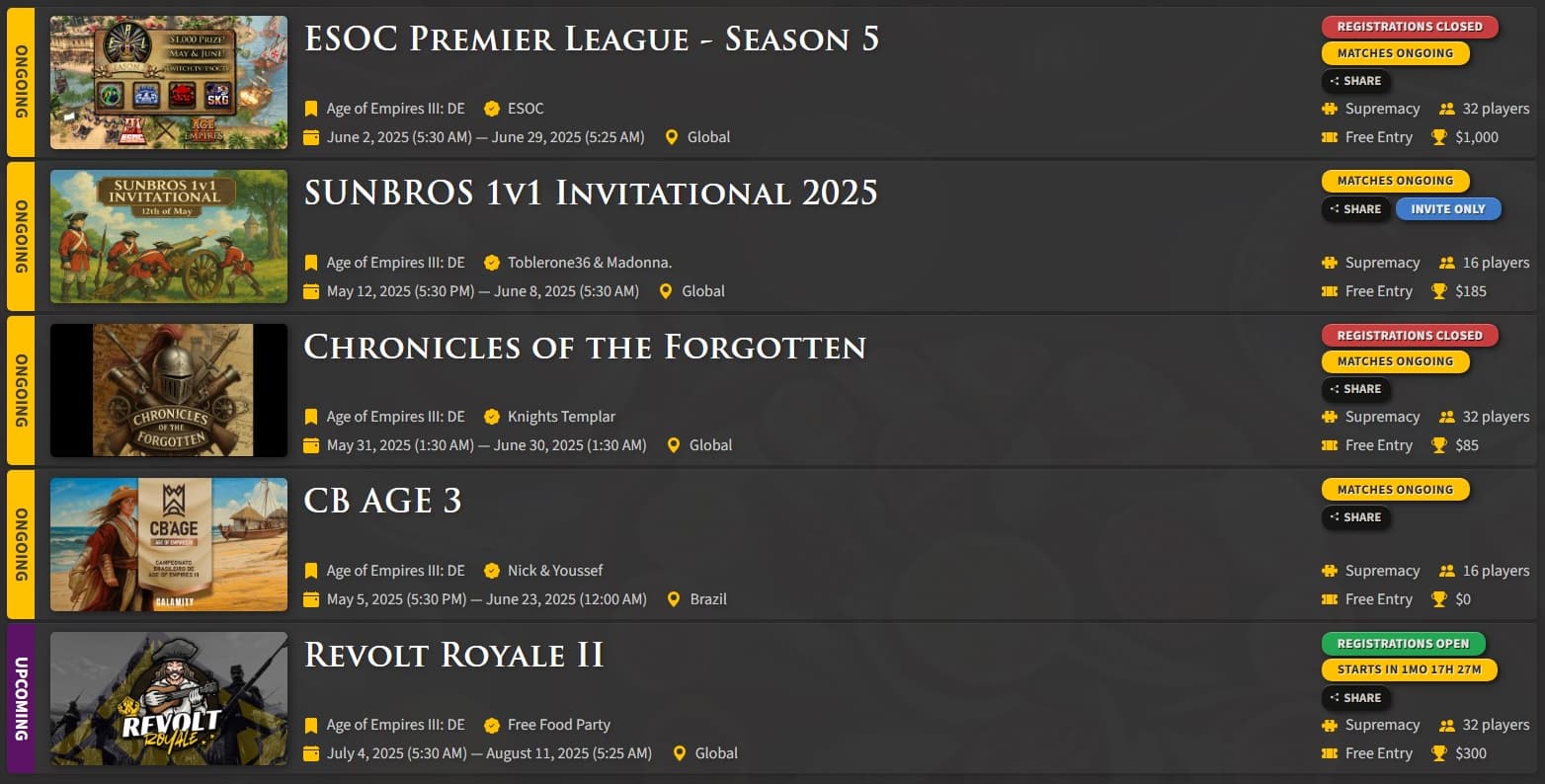Click the trophy icon beside $1,000 prize
The width and height of the screenshot is (1545, 784).
tap(1439, 137)
